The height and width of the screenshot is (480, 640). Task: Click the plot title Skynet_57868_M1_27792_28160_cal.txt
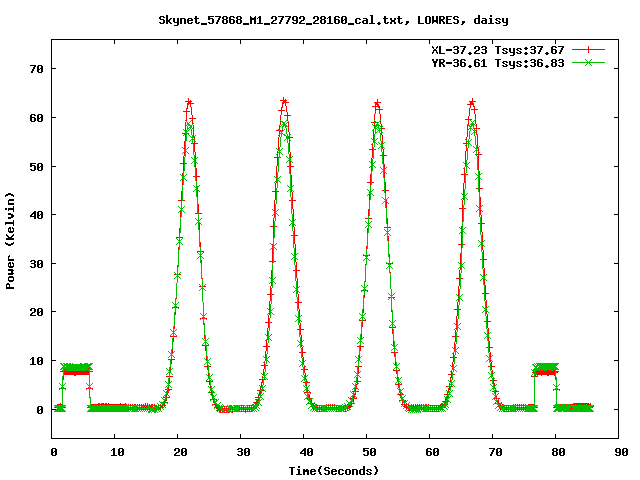point(282,20)
